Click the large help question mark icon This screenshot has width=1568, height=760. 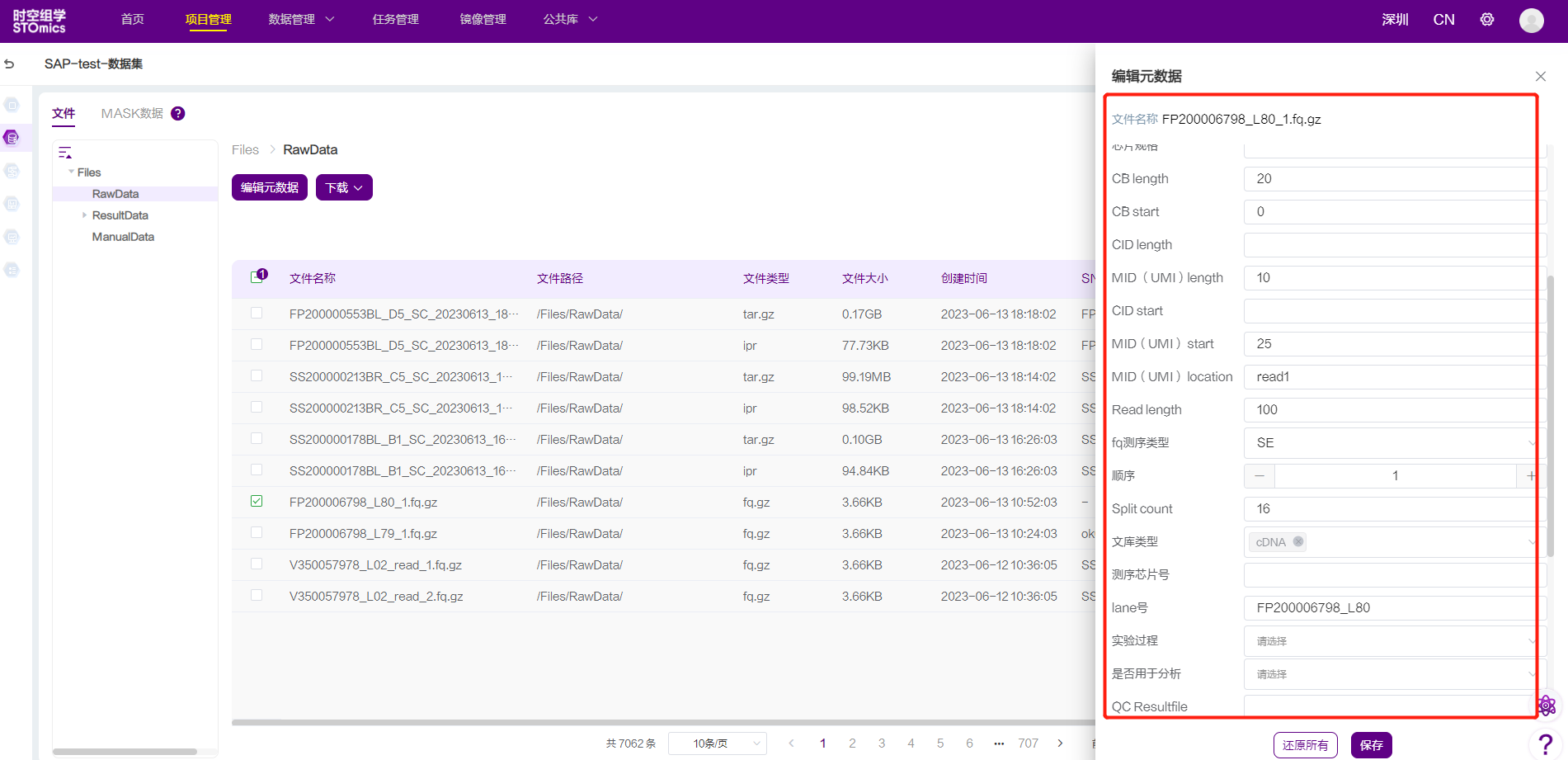1546,743
